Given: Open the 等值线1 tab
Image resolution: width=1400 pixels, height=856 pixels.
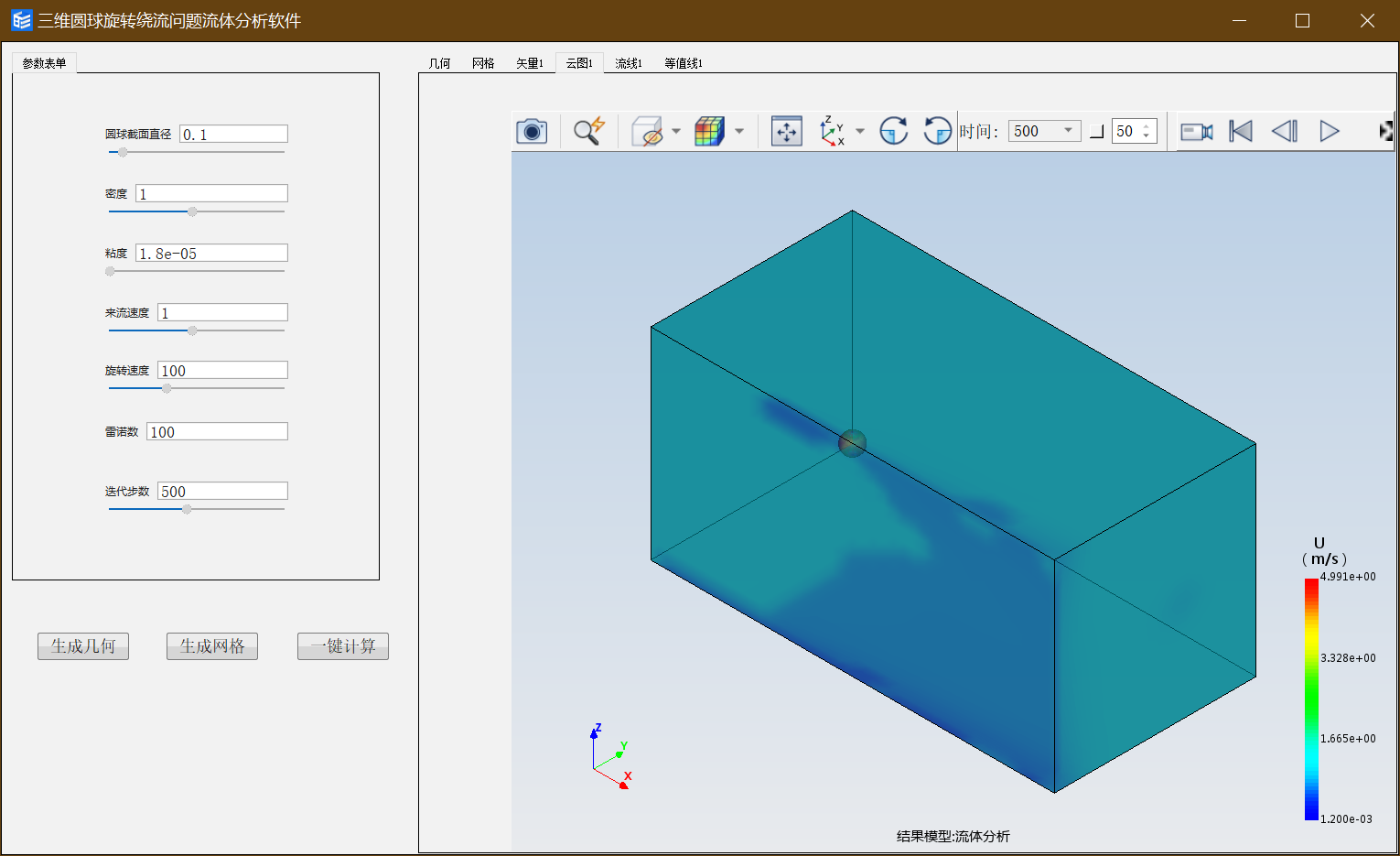Looking at the screenshot, I should tap(684, 63).
